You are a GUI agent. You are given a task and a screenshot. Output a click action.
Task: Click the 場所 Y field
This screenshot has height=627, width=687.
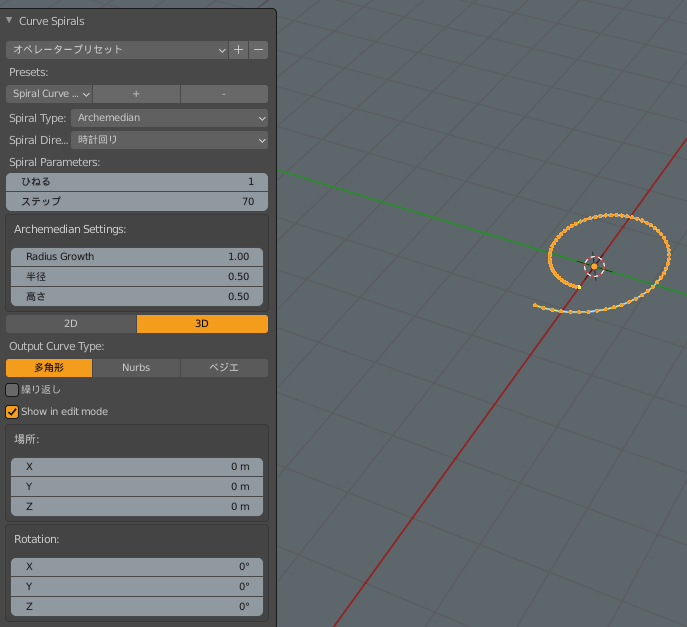(x=137, y=486)
